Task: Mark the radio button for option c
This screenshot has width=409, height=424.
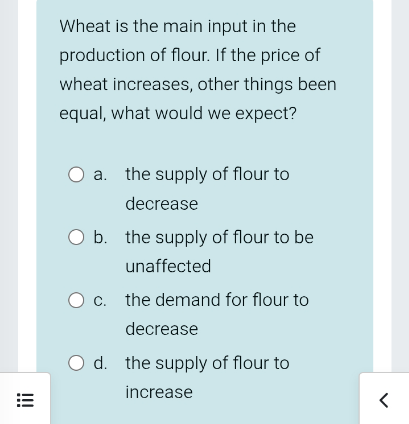Action: 76,300
